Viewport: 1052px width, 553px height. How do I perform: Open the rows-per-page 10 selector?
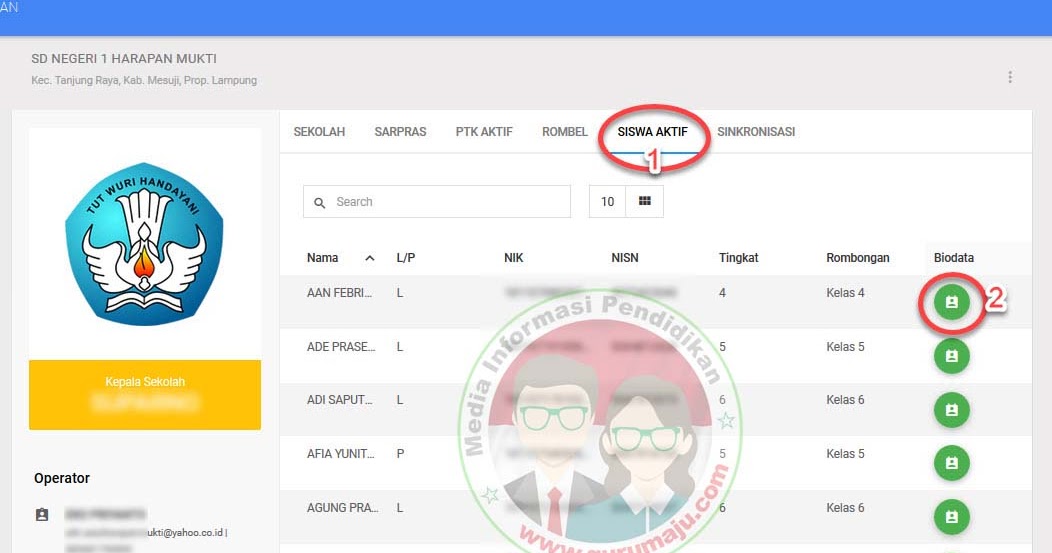pyautogui.click(x=607, y=201)
